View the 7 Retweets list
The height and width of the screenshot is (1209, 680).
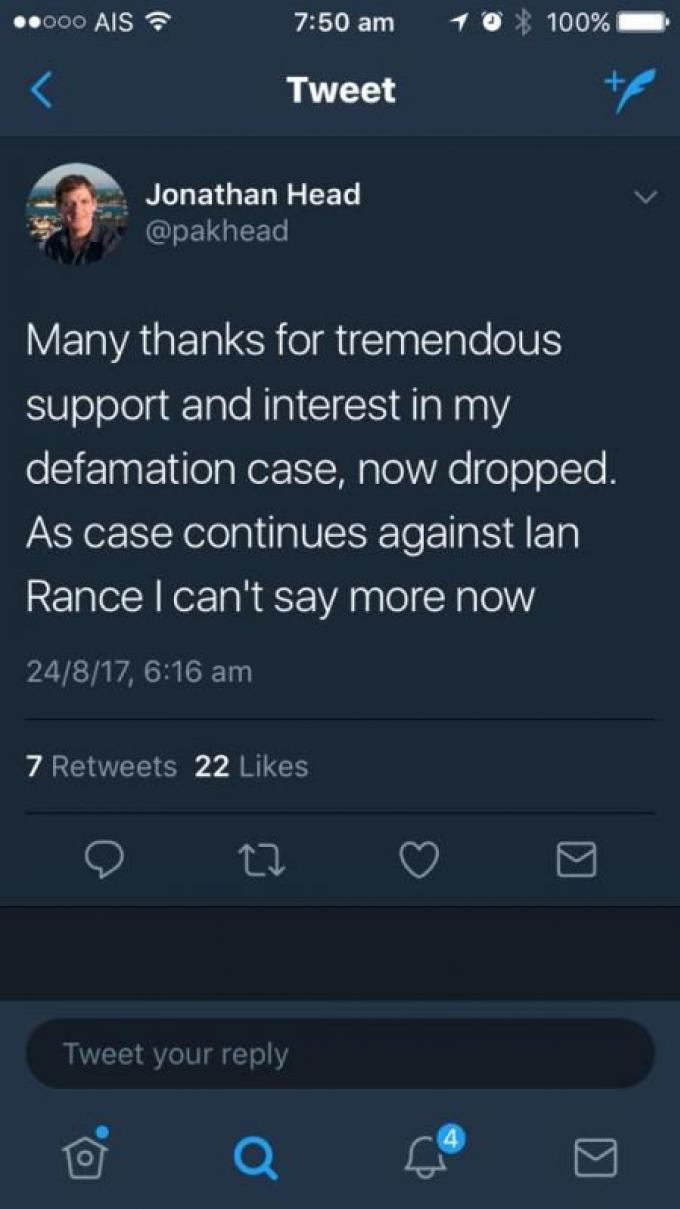[x=101, y=767]
